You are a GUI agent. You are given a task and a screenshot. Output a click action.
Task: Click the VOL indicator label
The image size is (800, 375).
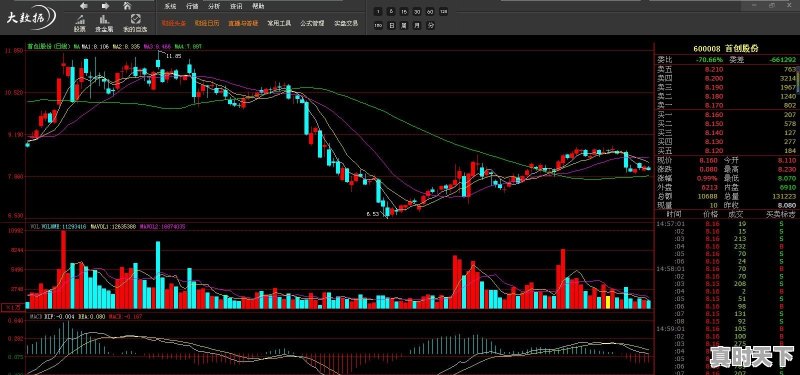pyautogui.click(x=35, y=226)
